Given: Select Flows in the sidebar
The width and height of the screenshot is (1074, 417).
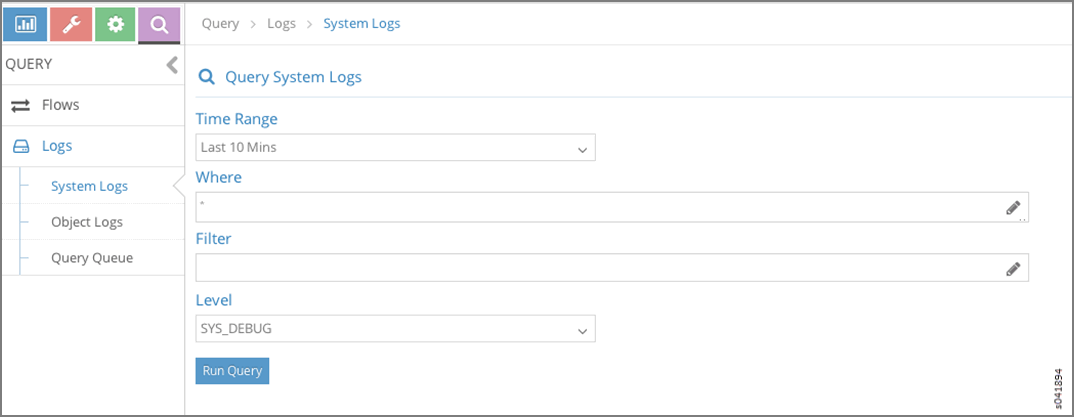Looking at the screenshot, I should pyautogui.click(x=60, y=105).
